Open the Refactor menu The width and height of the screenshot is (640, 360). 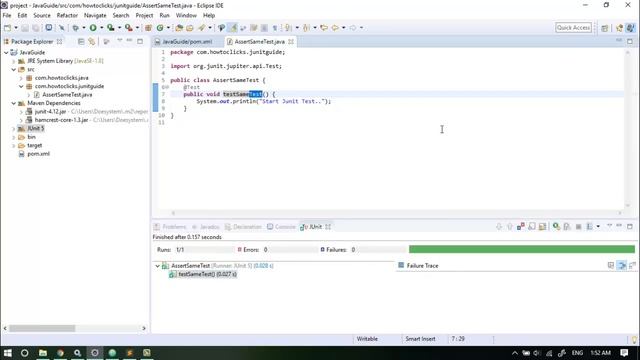click(67, 15)
